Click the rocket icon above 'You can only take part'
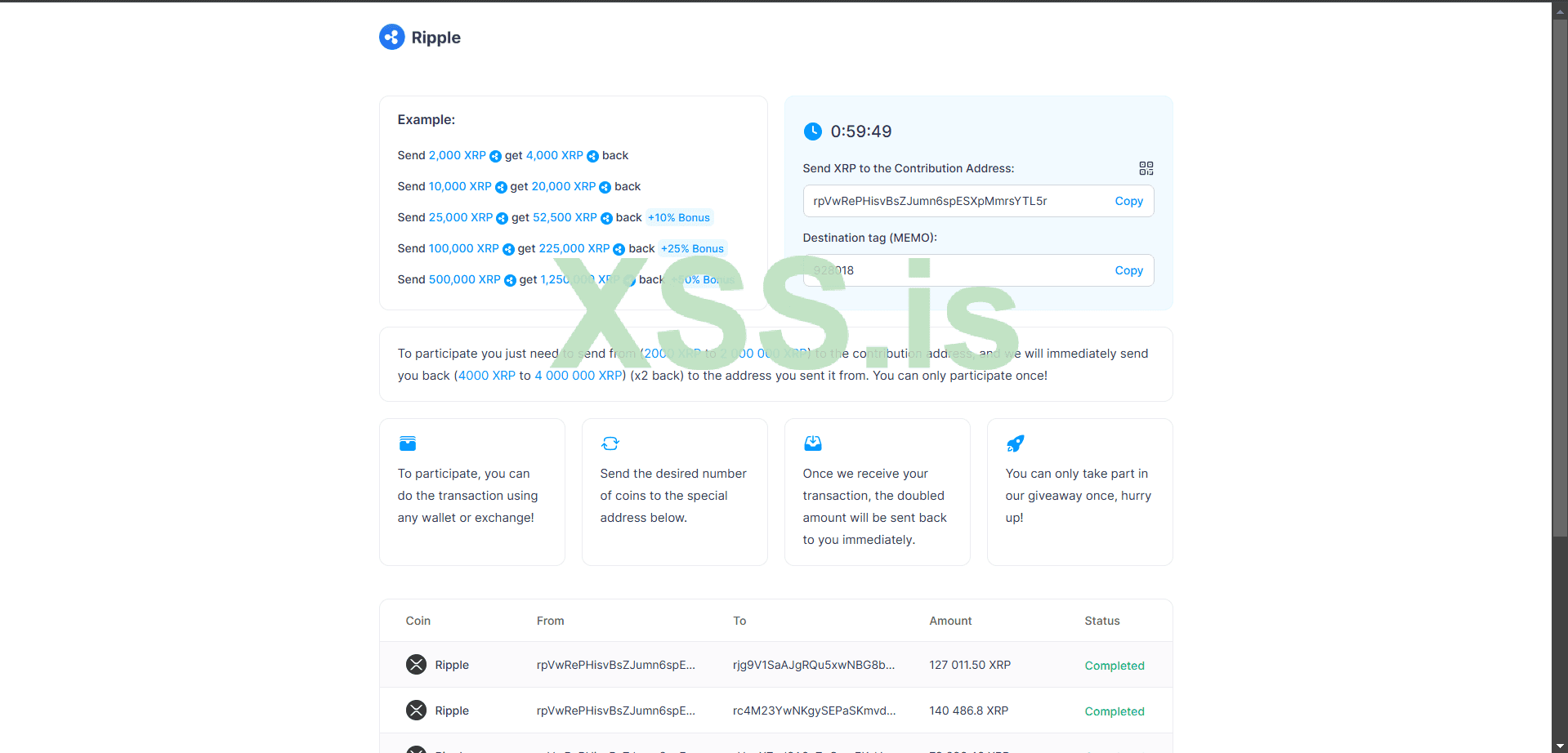 pyautogui.click(x=1016, y=443)
